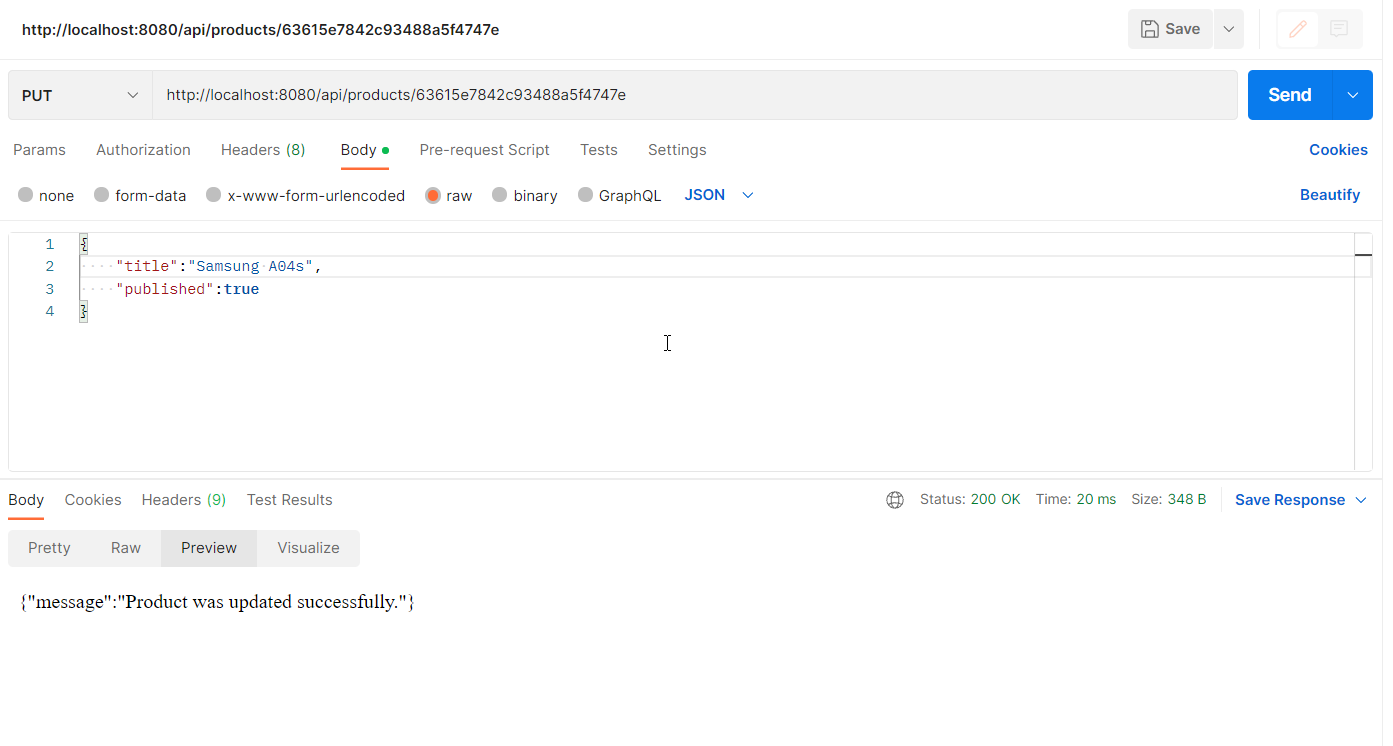Open the Tests tab
Viewport: 1393px width, 746px height.
point(599,150)
